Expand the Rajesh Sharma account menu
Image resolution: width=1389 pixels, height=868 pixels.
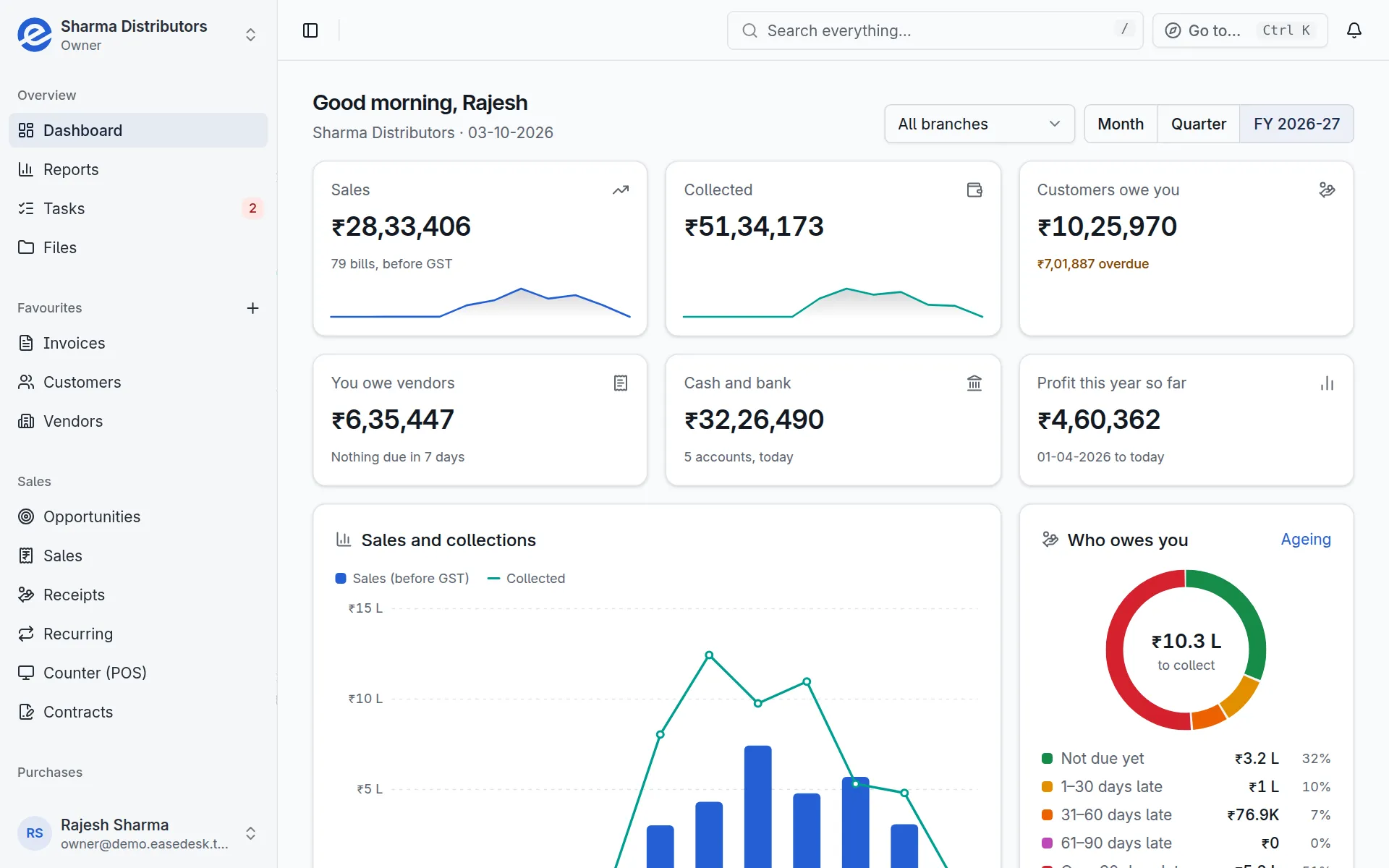tap(250, 833)
